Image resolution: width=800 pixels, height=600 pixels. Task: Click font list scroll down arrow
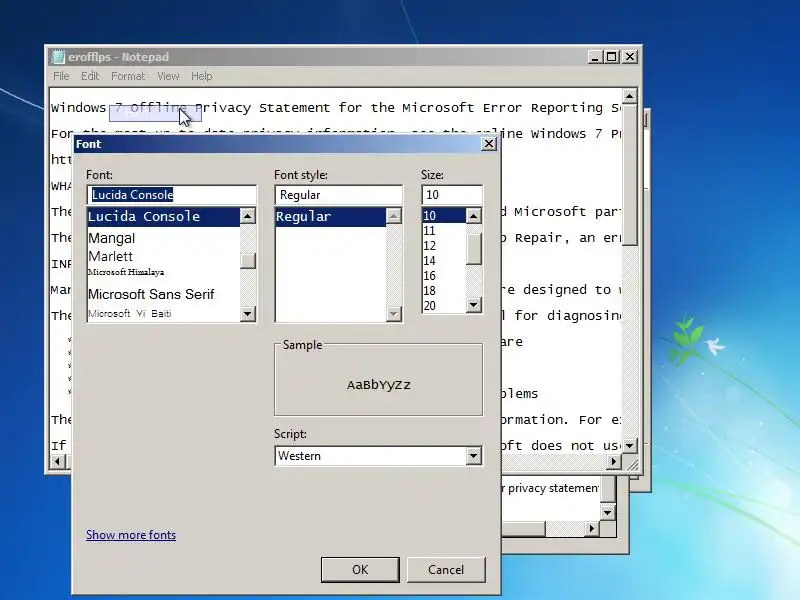[248, 313]
